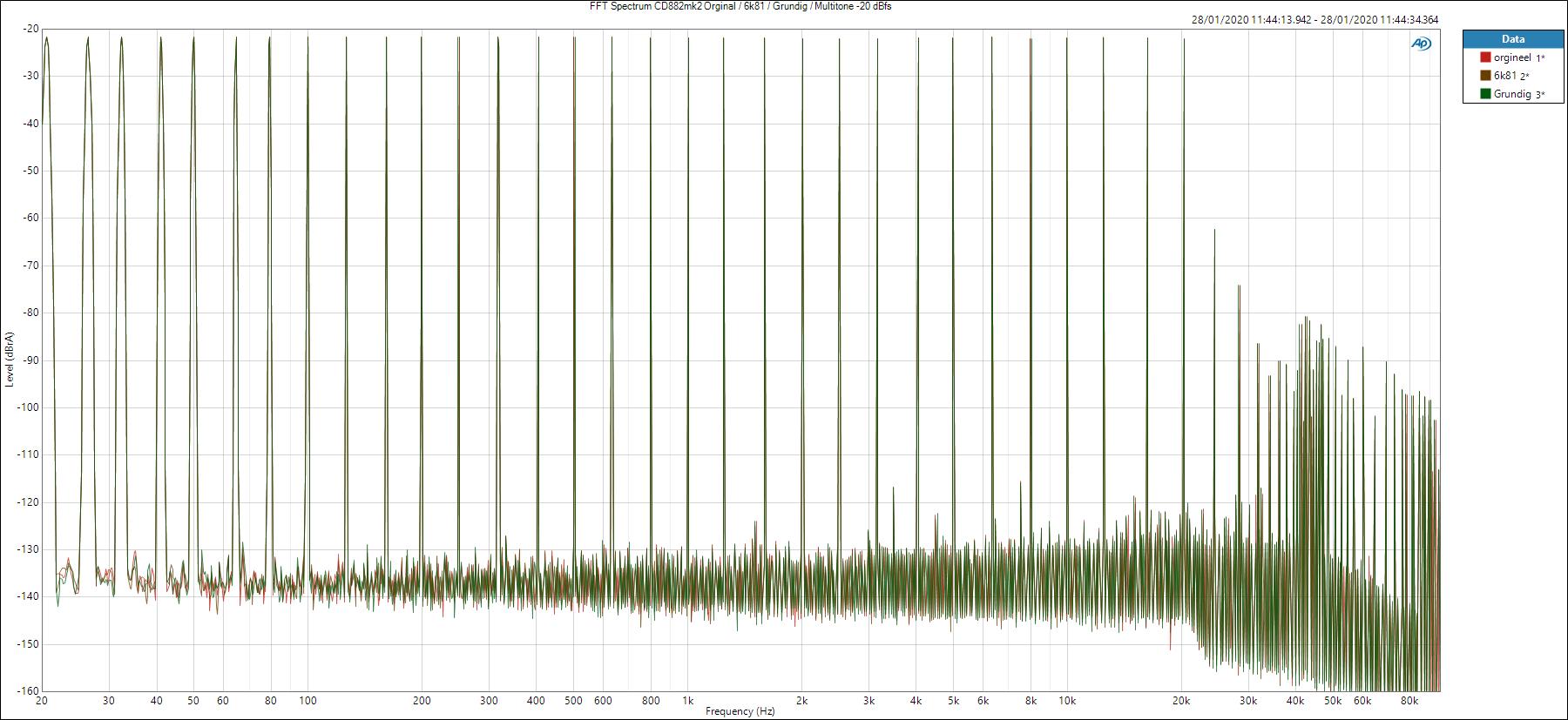This screenshot has height=720, width=1568.
Task: Click the -20 tick on level axis
Action: (x=30, y=29)
